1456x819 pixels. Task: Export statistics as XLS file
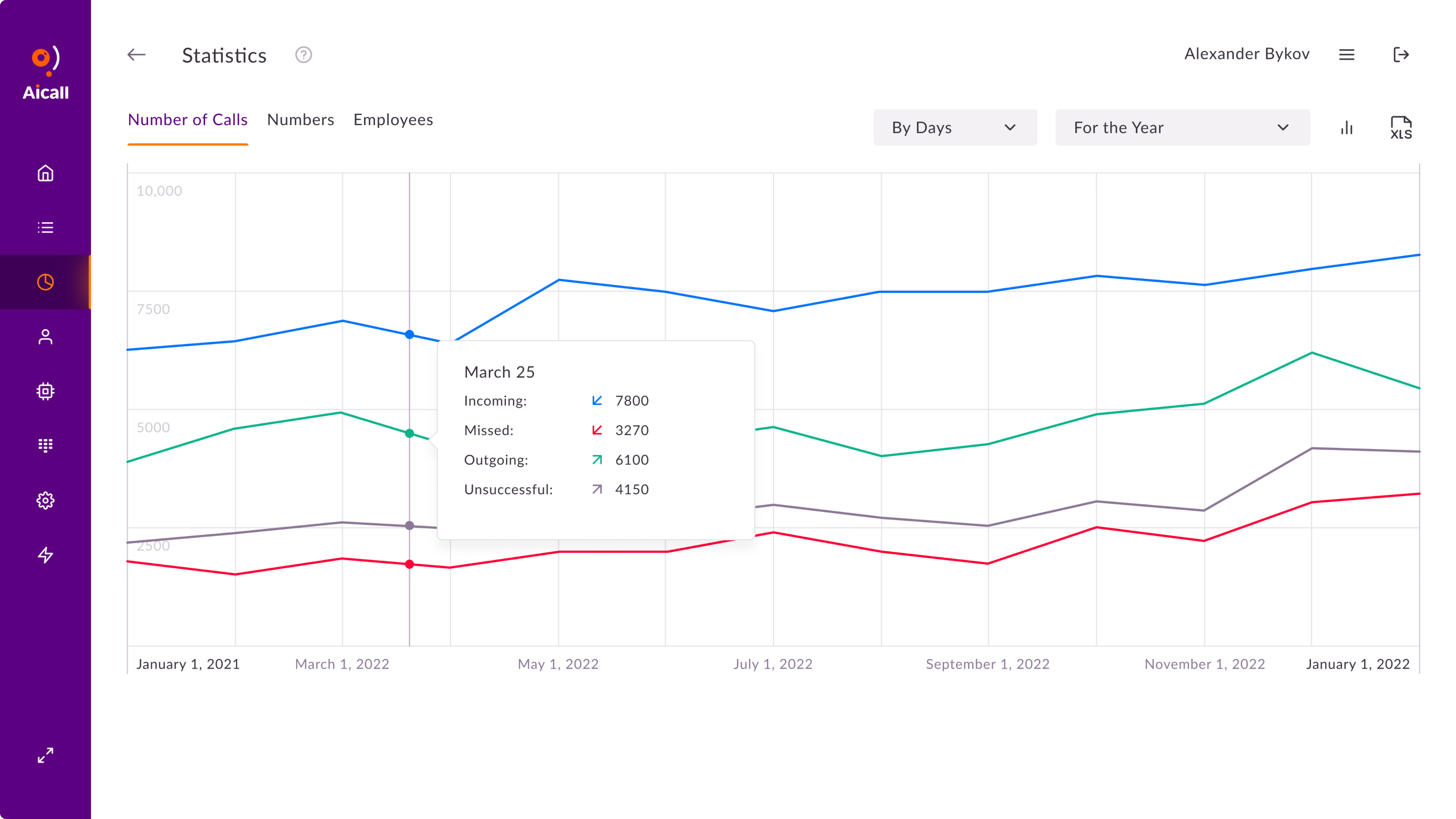[1401, 128]
